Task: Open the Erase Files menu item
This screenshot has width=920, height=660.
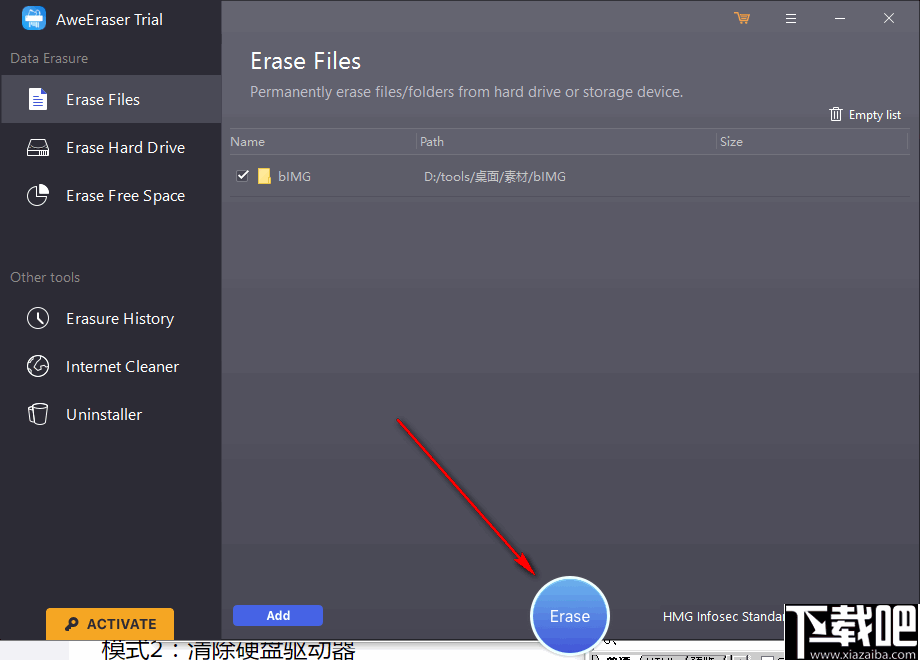Action: [x=111, y=99]
